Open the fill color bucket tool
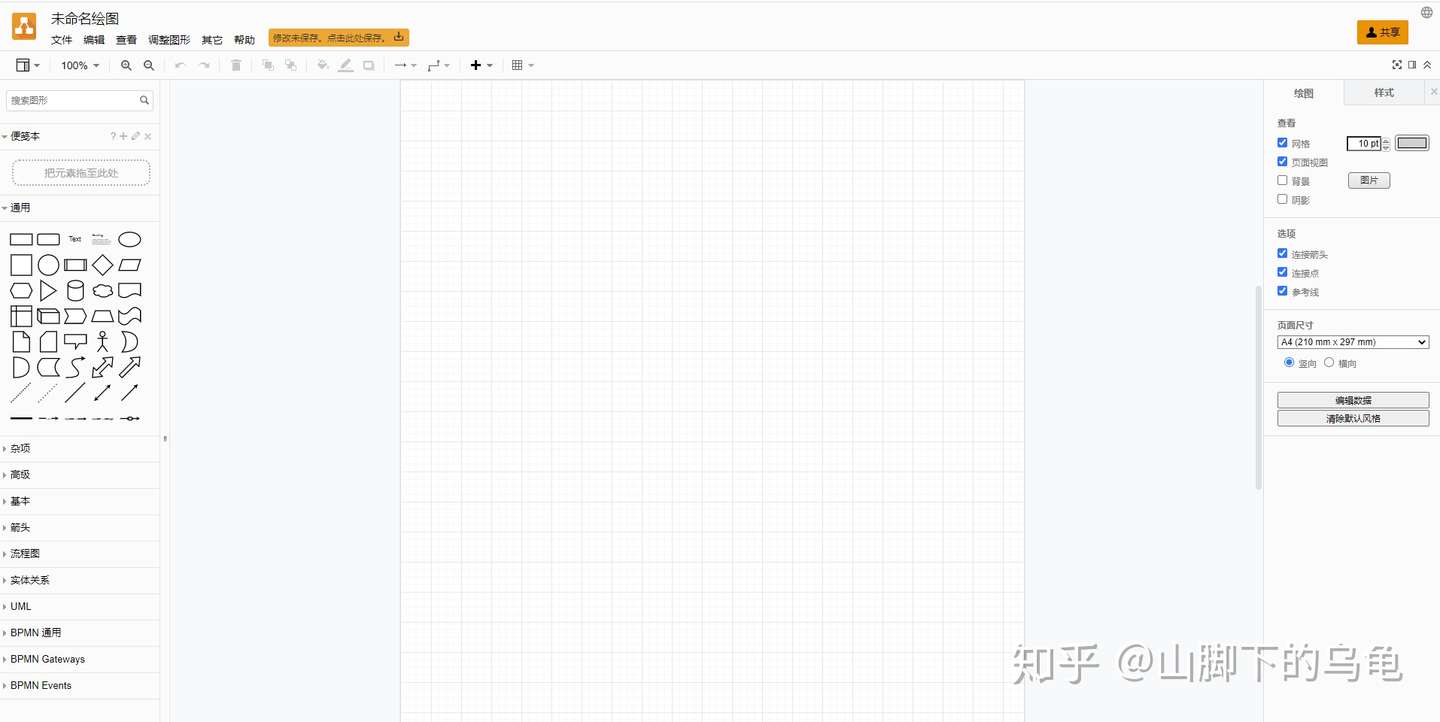This screenshot has height=722, width=1440. coord(323,66)
